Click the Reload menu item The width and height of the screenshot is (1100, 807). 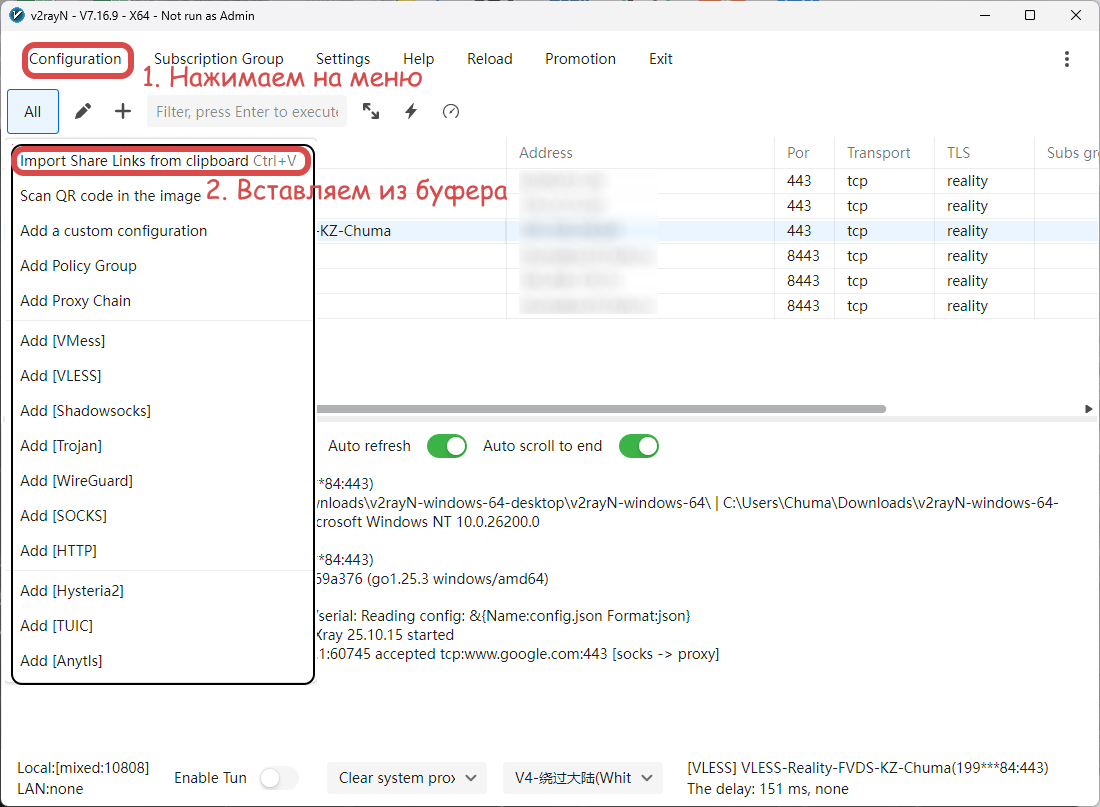click(490, 59)
